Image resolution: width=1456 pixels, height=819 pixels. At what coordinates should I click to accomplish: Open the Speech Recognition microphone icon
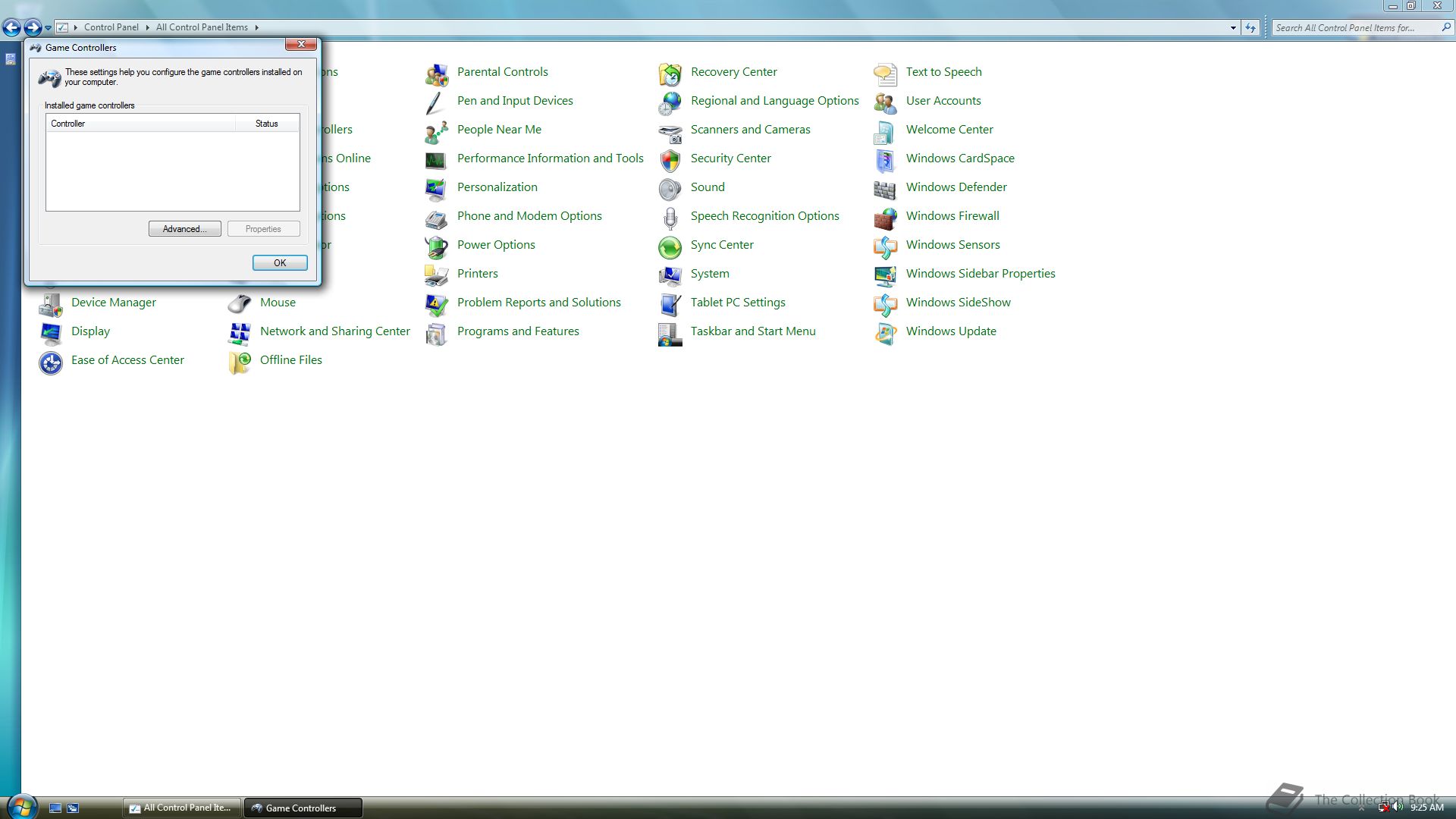click(x=670, y=218)
